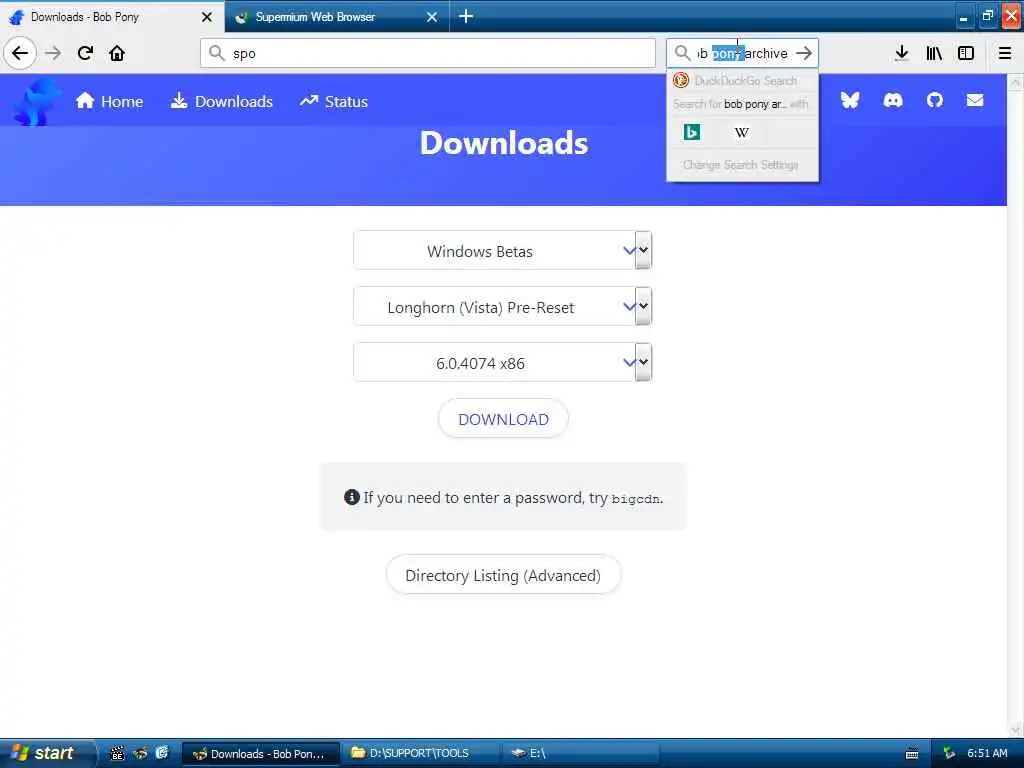Search with Wikipedia icon in popup

pyautogui.click(x=741, y=133)
